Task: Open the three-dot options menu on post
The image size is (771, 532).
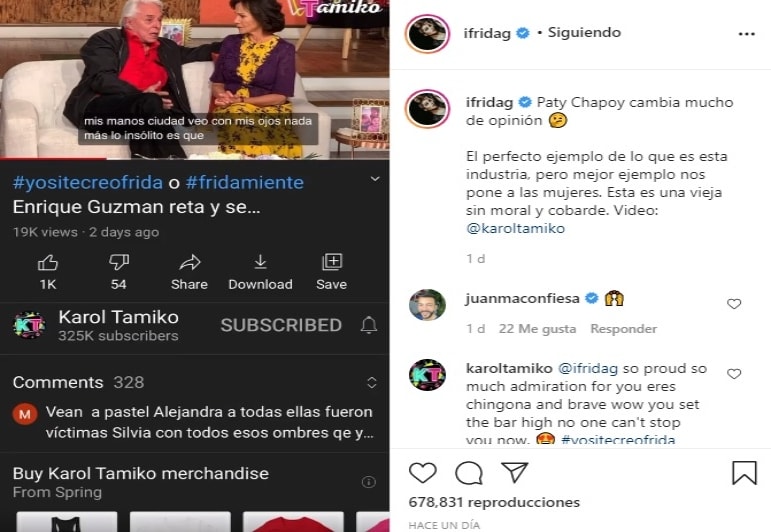Action: (746, 34)
